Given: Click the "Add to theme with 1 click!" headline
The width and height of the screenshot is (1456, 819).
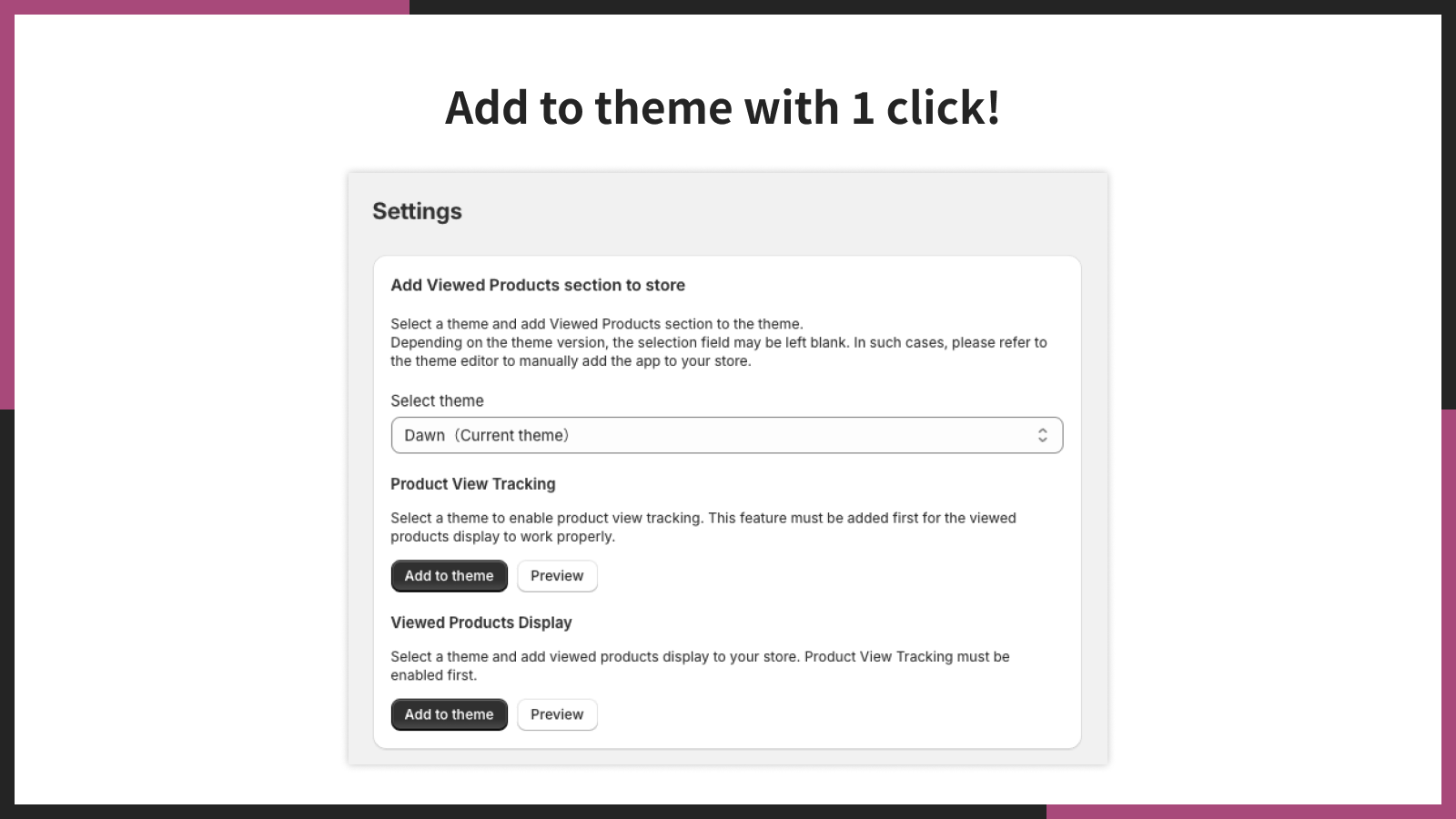Looking at the screenshot, I should (x=723, y=107).
